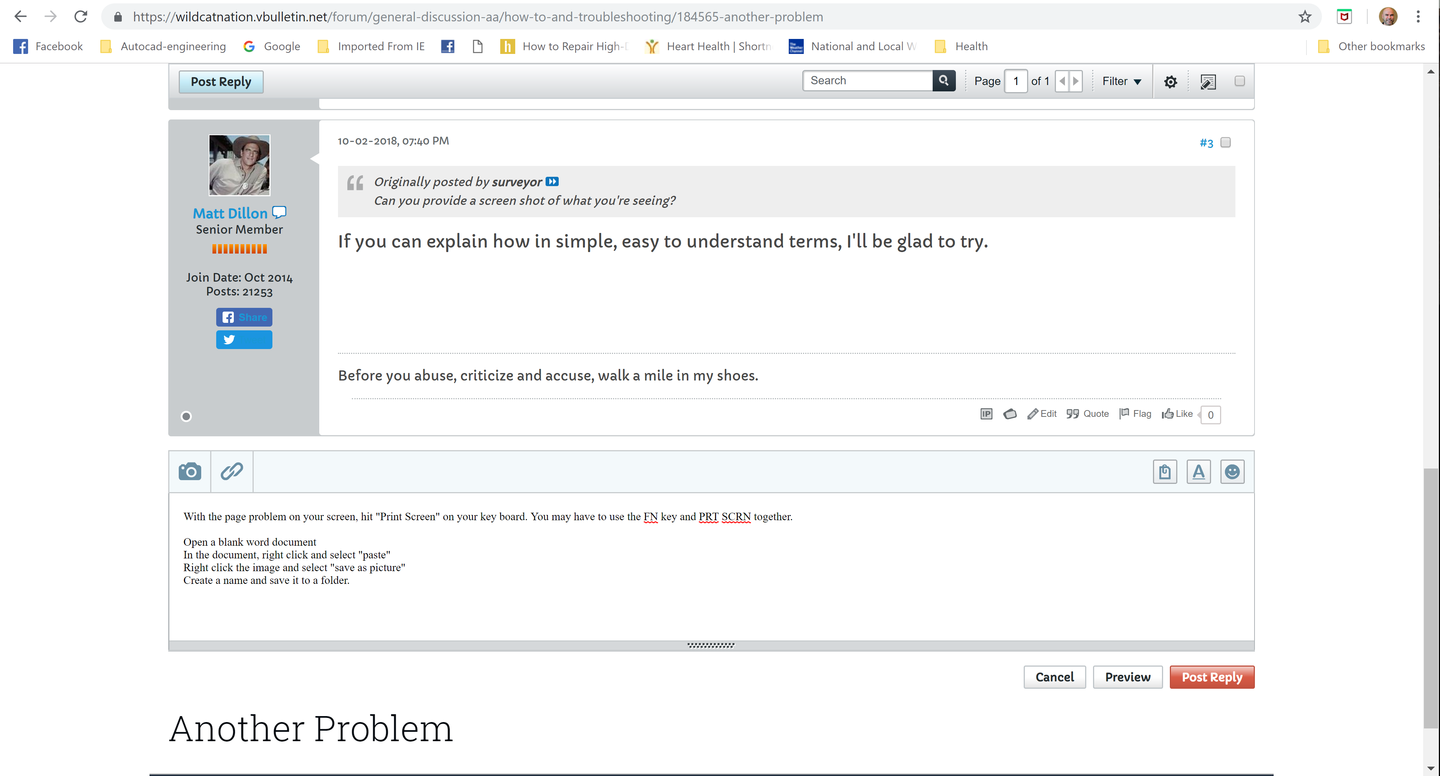
Task: Toggle select-all checkbox in thread toolbar
Action: (1239, 81)
